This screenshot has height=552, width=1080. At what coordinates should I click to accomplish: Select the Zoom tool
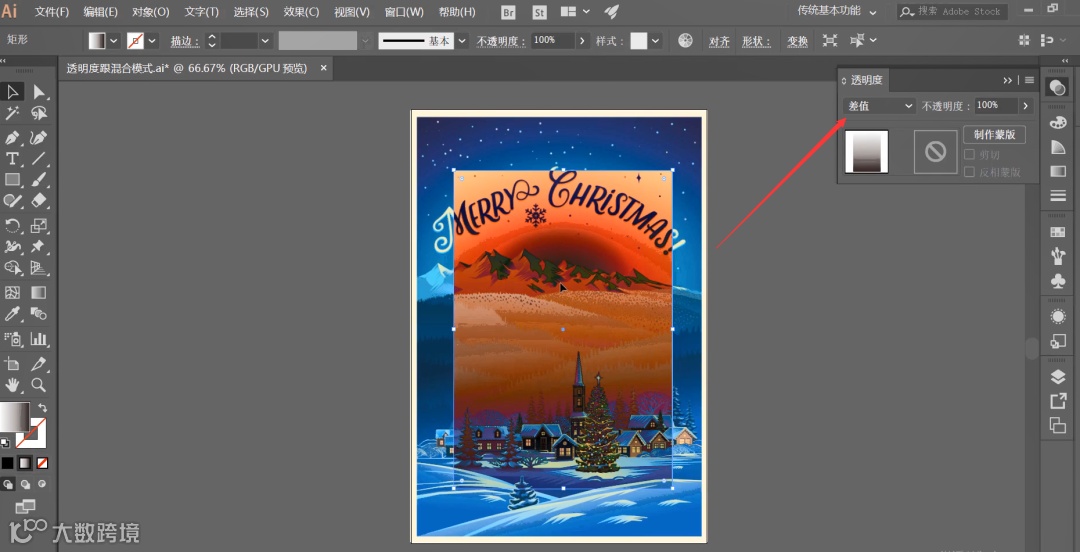[x=39, y=385]
